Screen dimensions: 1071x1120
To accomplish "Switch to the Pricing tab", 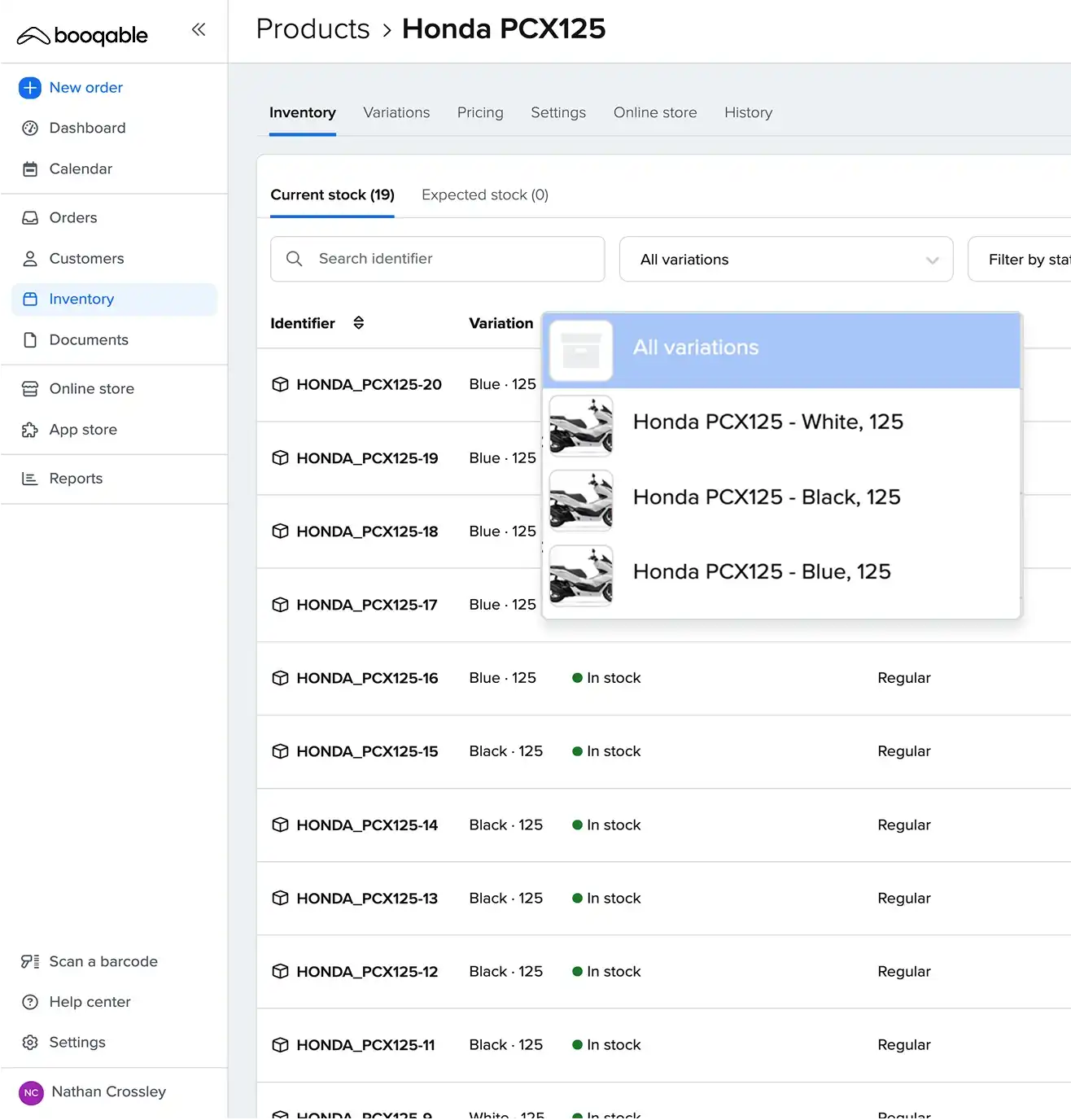I will click(480, 113).
